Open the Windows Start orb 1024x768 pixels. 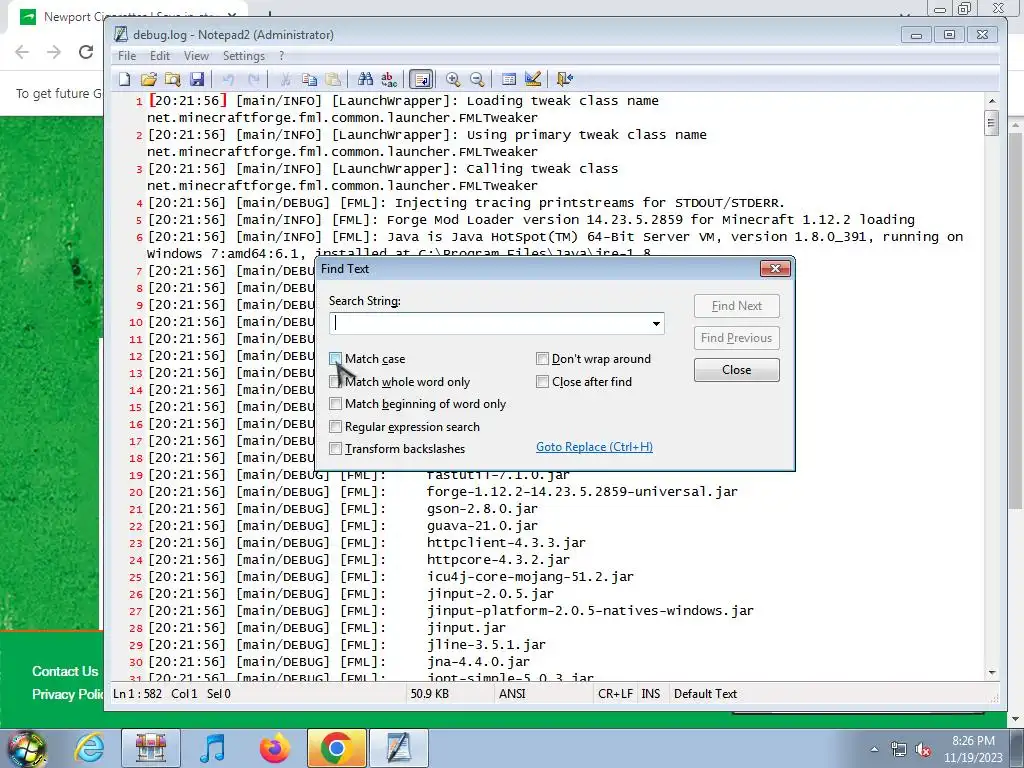27,748
